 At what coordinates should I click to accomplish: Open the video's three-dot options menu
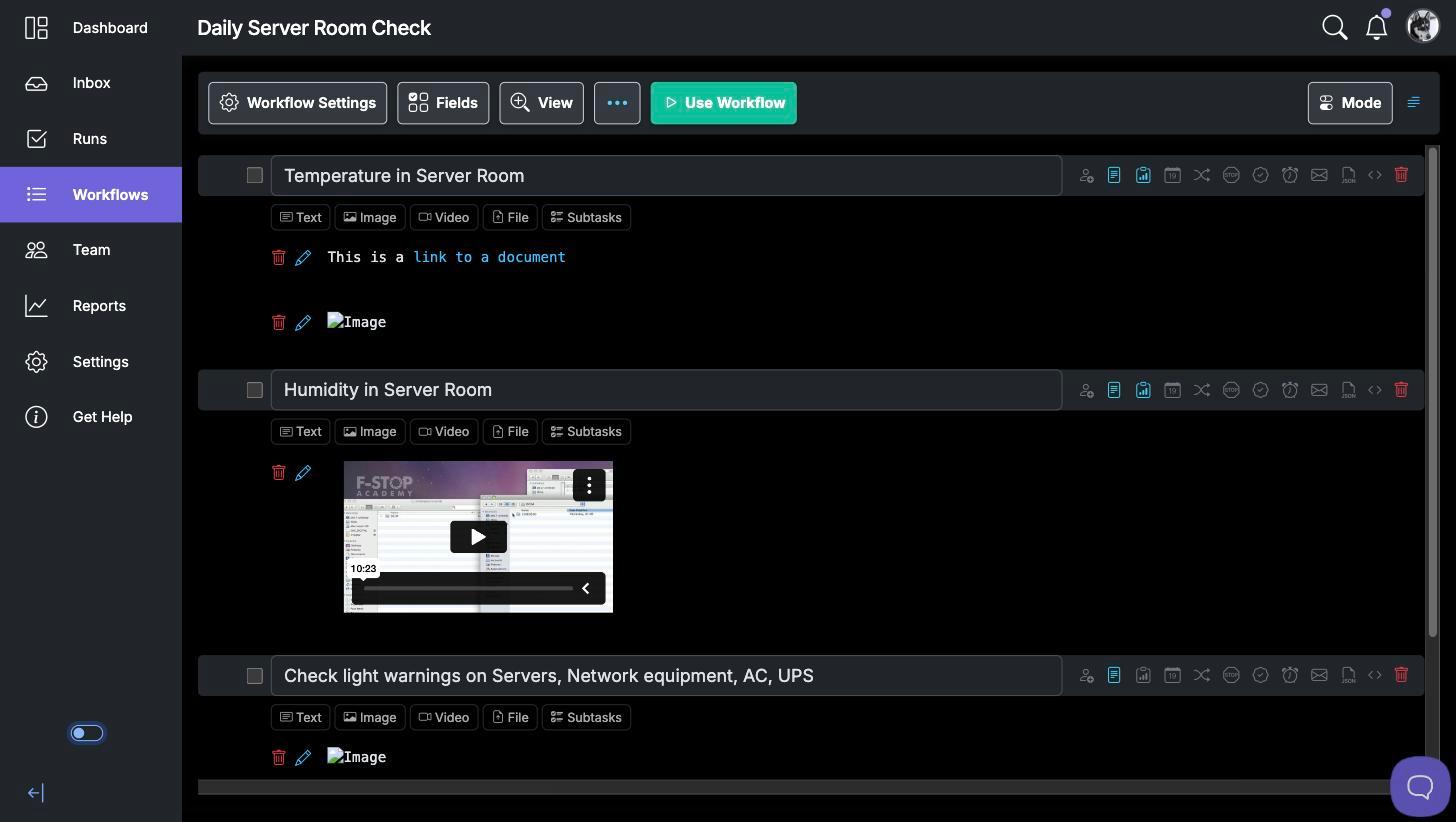pyautogui.click(x=589, y=485)
